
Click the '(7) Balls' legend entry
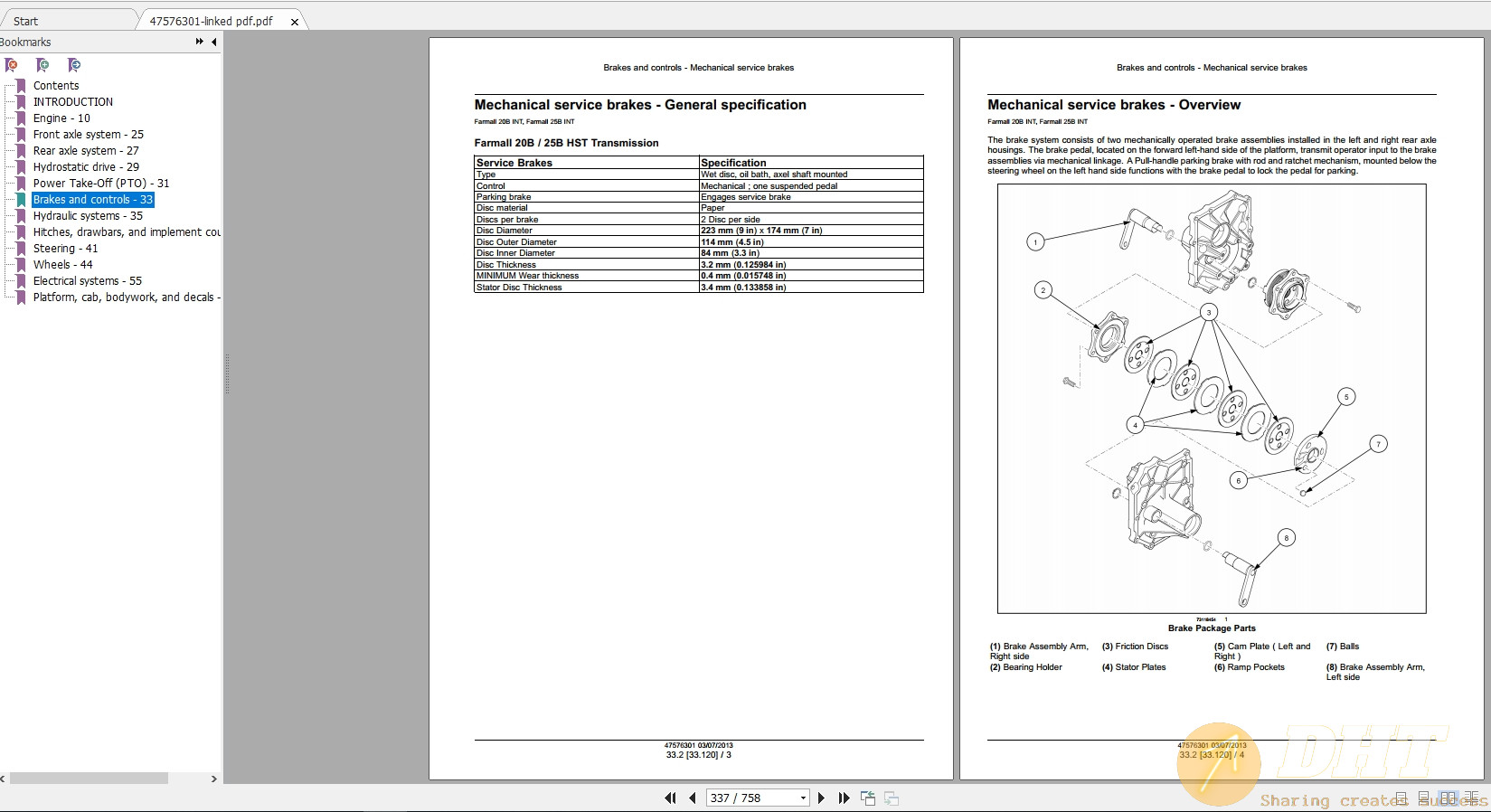pyautogui.click(x=1343, y=647)
